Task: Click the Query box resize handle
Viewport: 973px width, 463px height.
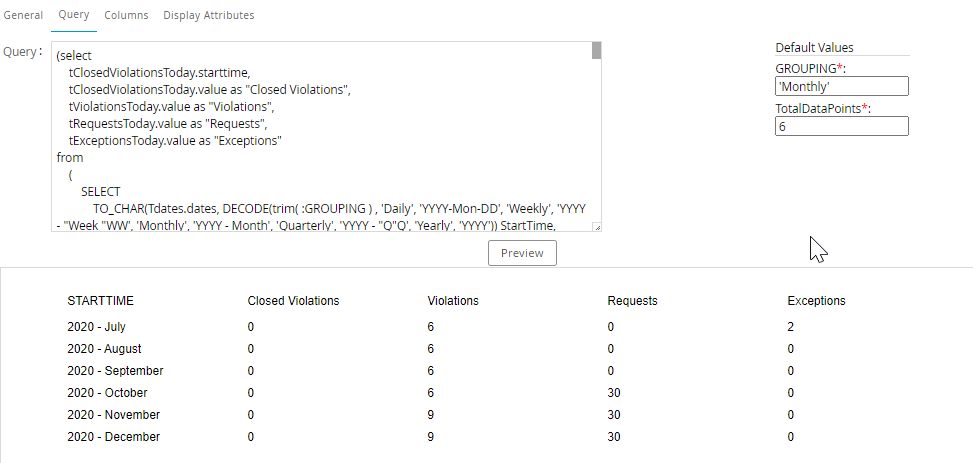Action: [596, 227]
